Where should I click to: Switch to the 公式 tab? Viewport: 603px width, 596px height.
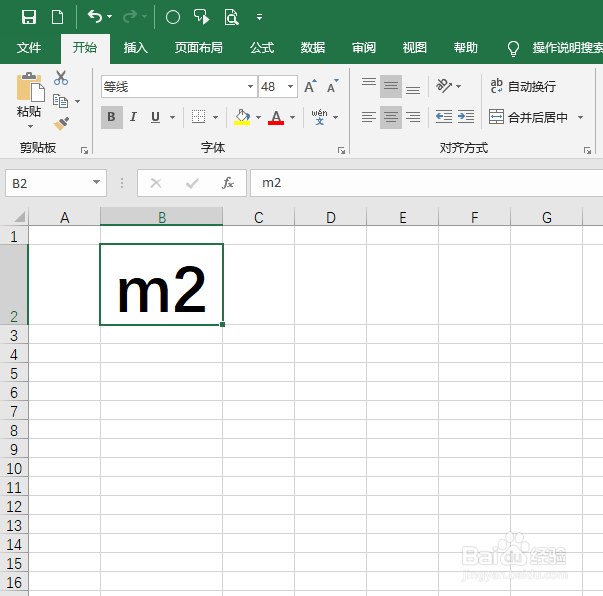point(262,48)
